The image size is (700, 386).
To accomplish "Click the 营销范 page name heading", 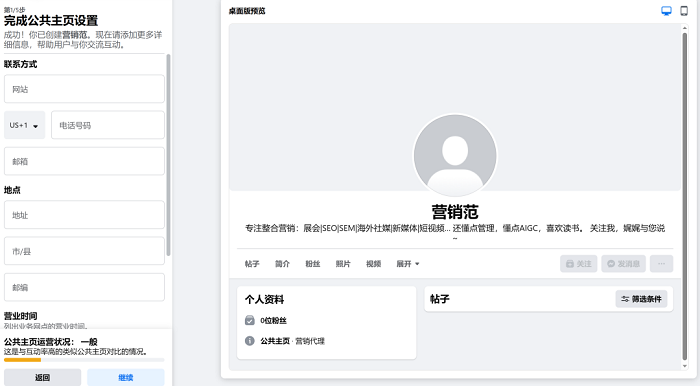I will pos(455,212).
